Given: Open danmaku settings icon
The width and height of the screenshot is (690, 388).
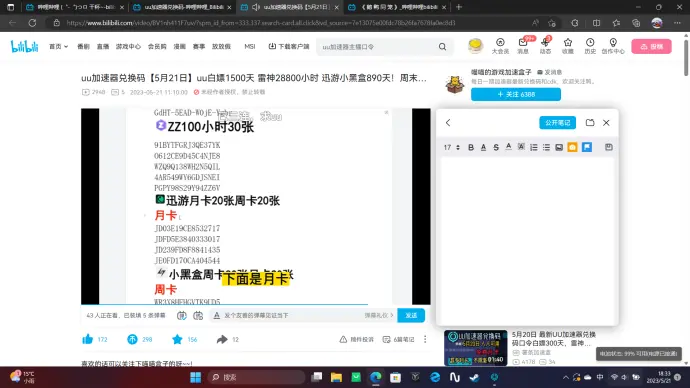Looking at the screenshot, I should 198,315.
